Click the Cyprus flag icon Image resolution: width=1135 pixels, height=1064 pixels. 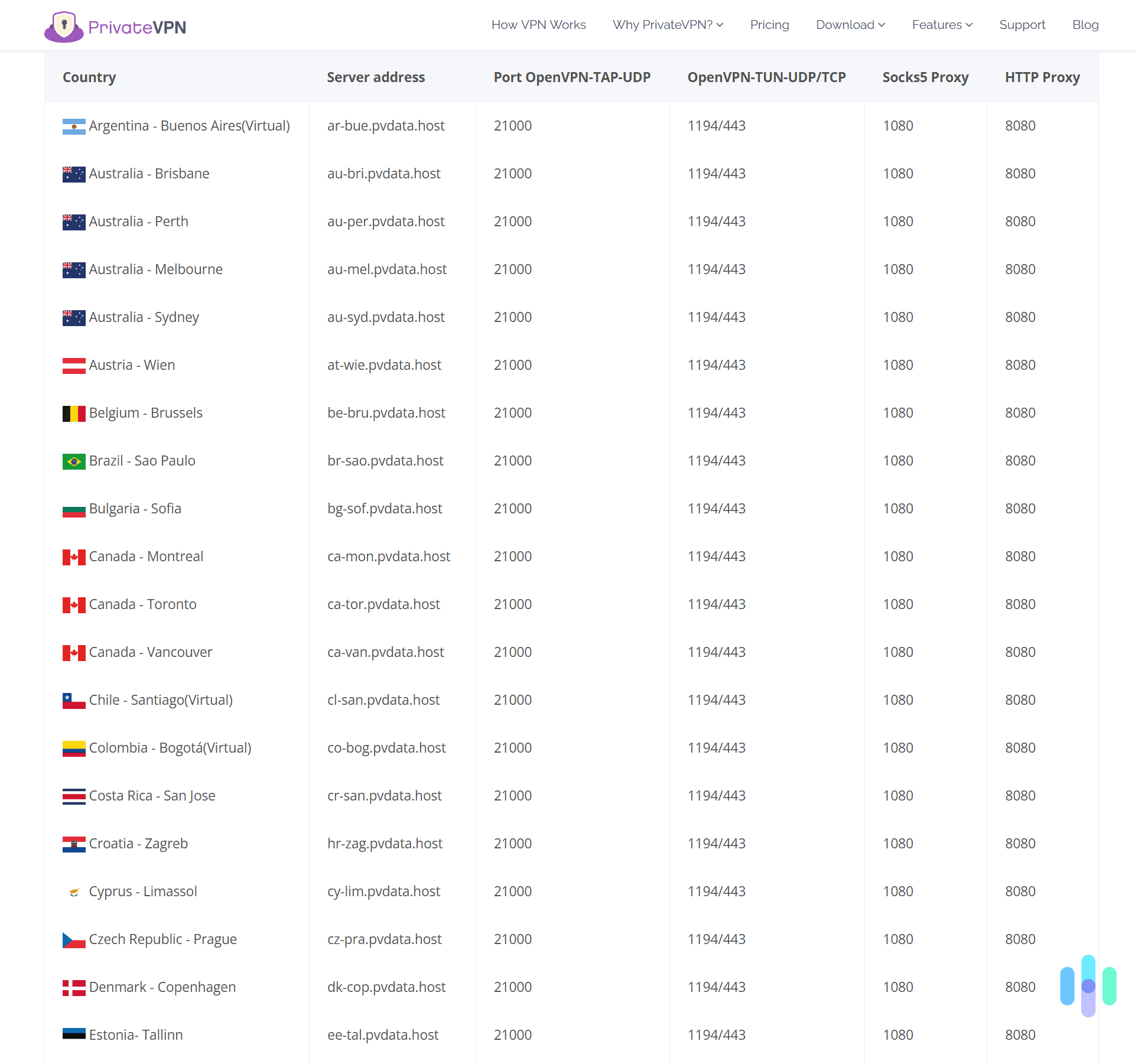(x=75, y=891)
